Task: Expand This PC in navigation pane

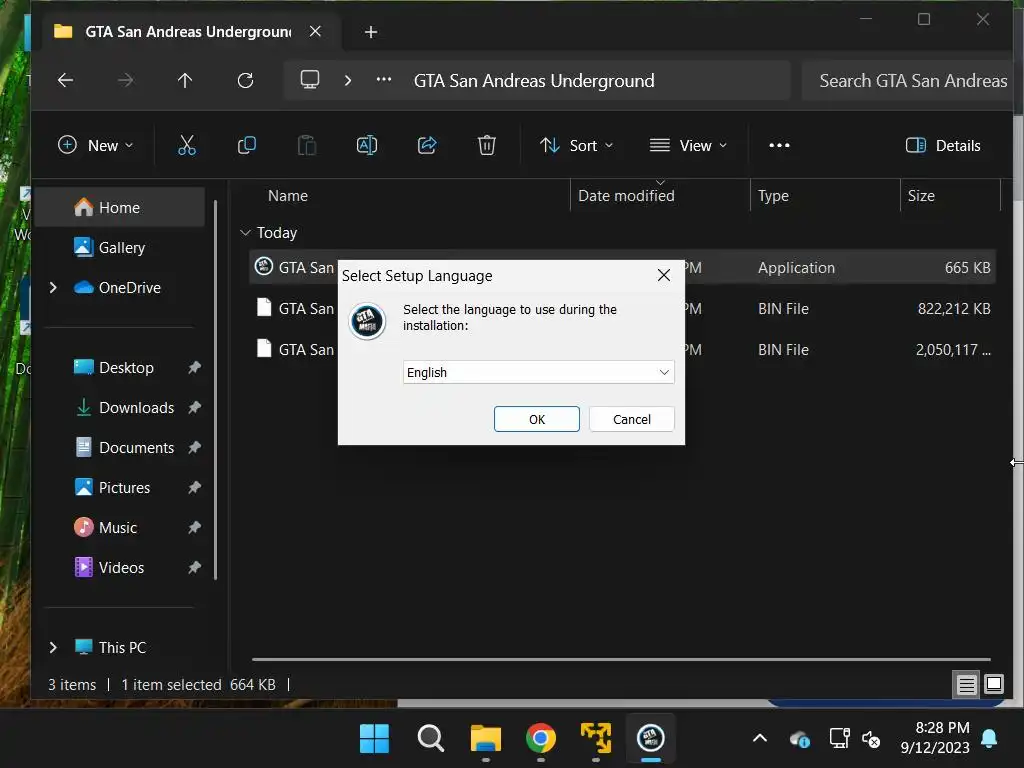Action: pos(53,647)
